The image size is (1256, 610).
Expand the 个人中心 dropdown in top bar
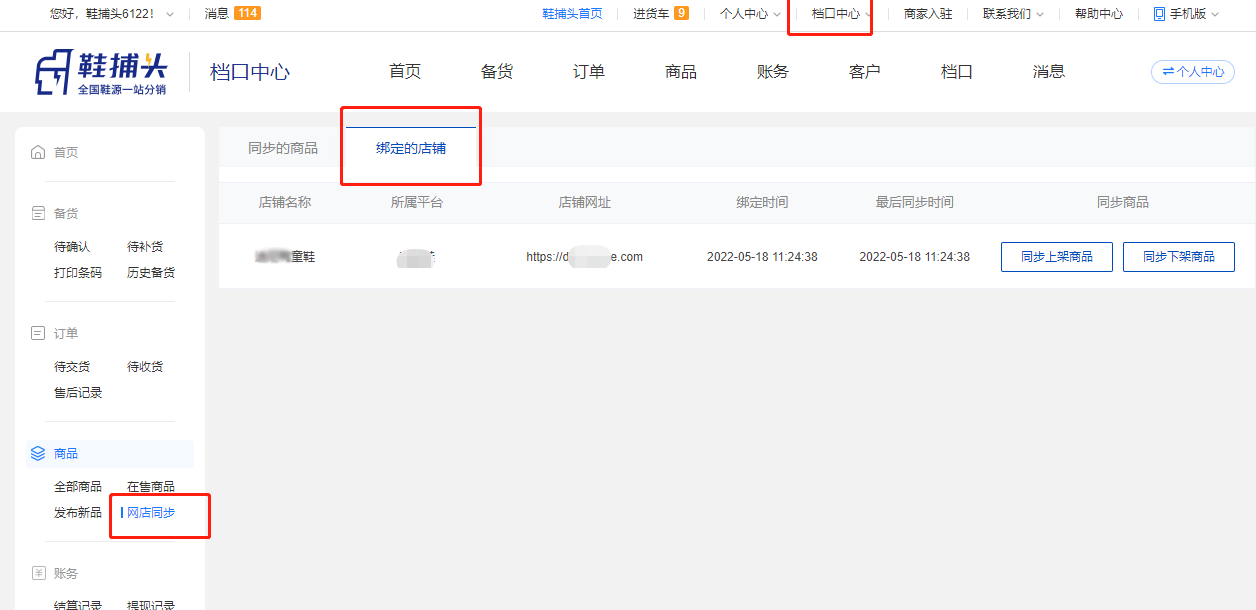750,14
